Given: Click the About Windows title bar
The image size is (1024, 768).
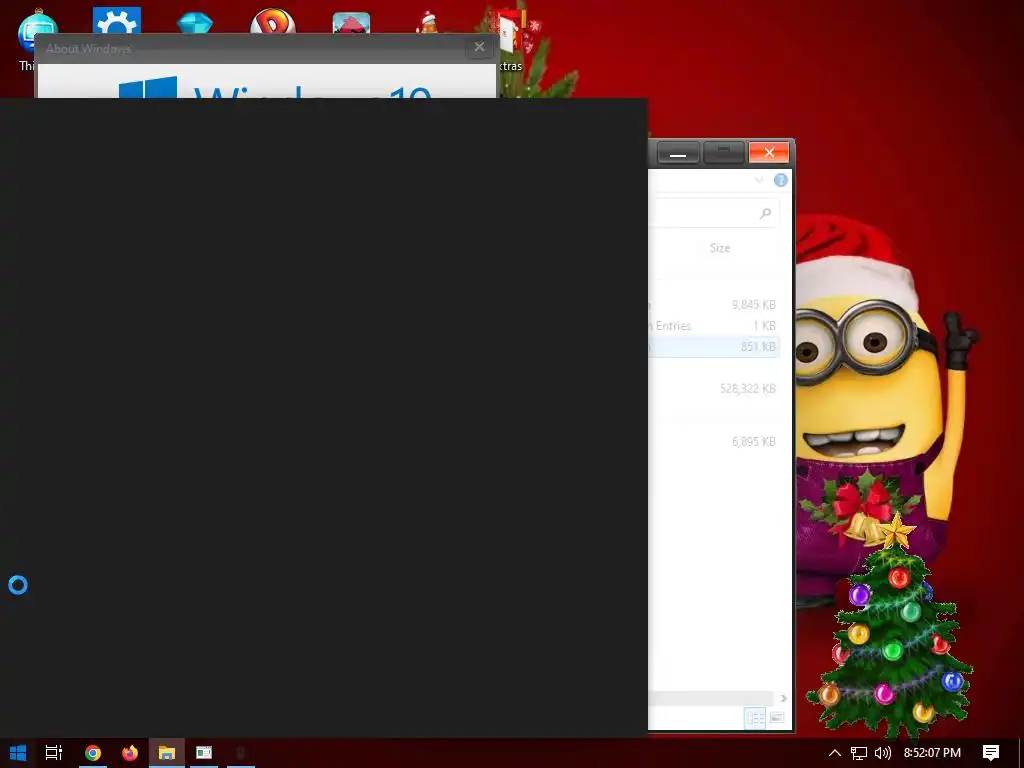Looking at the screenshot, I should click(251, 48).
